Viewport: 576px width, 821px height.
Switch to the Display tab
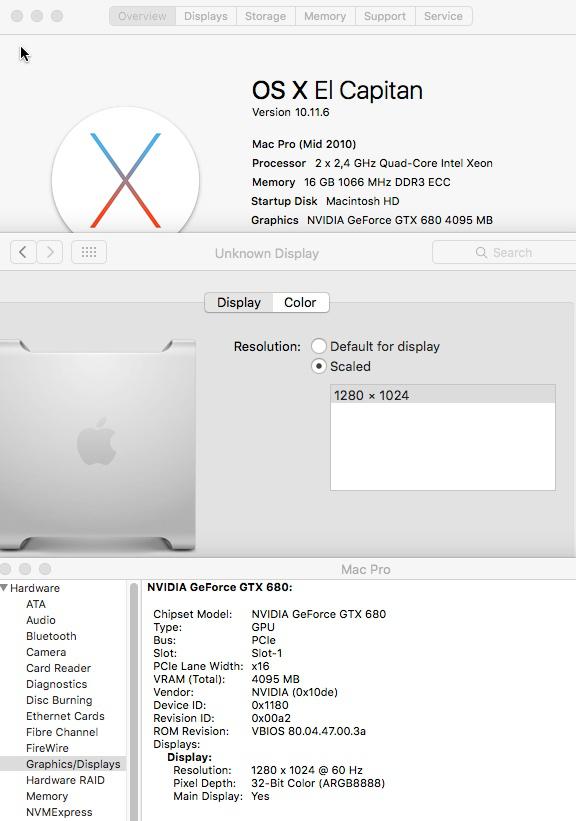(x=239, y=303)
